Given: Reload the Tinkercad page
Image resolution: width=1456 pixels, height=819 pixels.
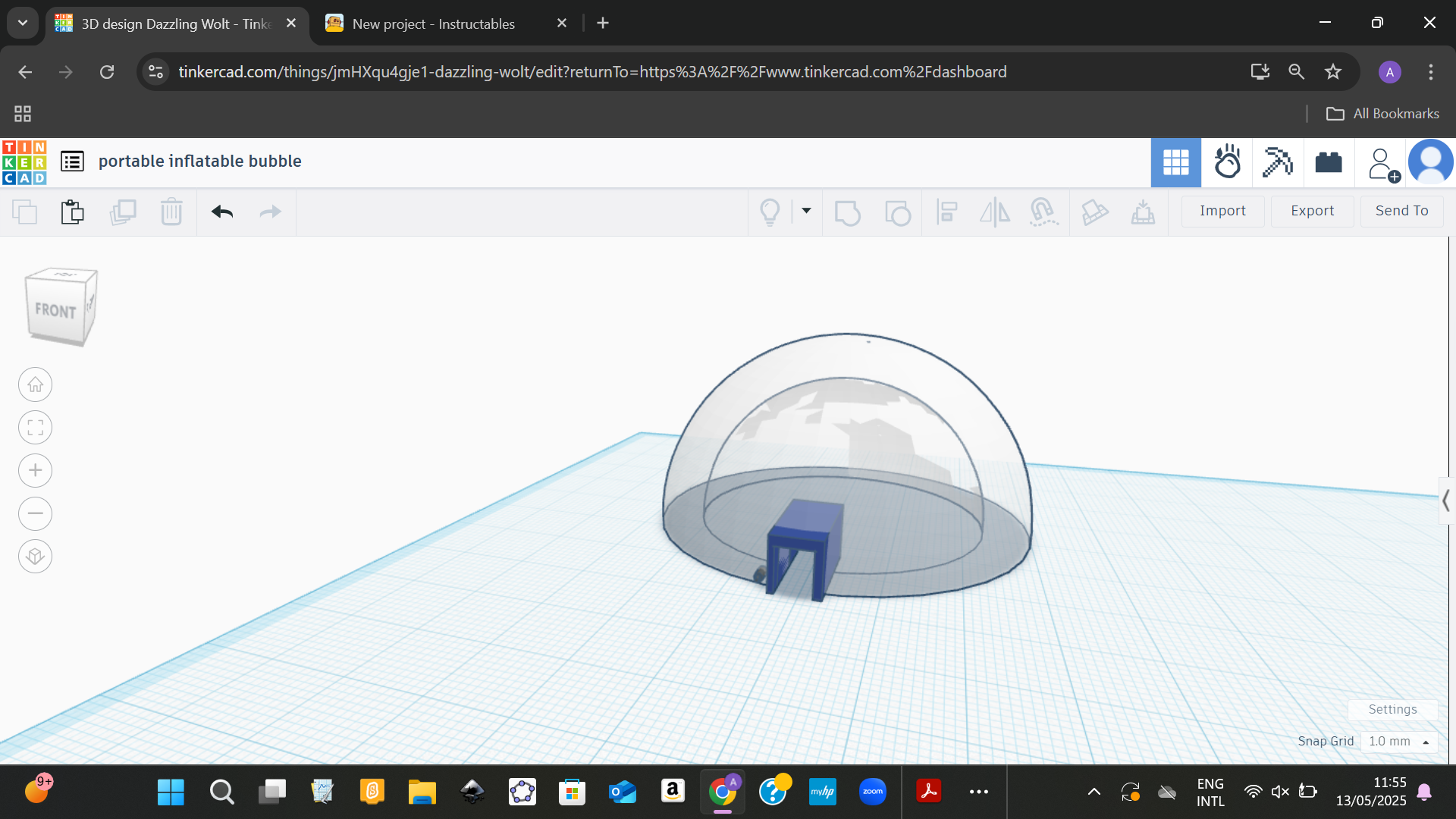Looking at the screenshot, I should (x=107, y=72).
